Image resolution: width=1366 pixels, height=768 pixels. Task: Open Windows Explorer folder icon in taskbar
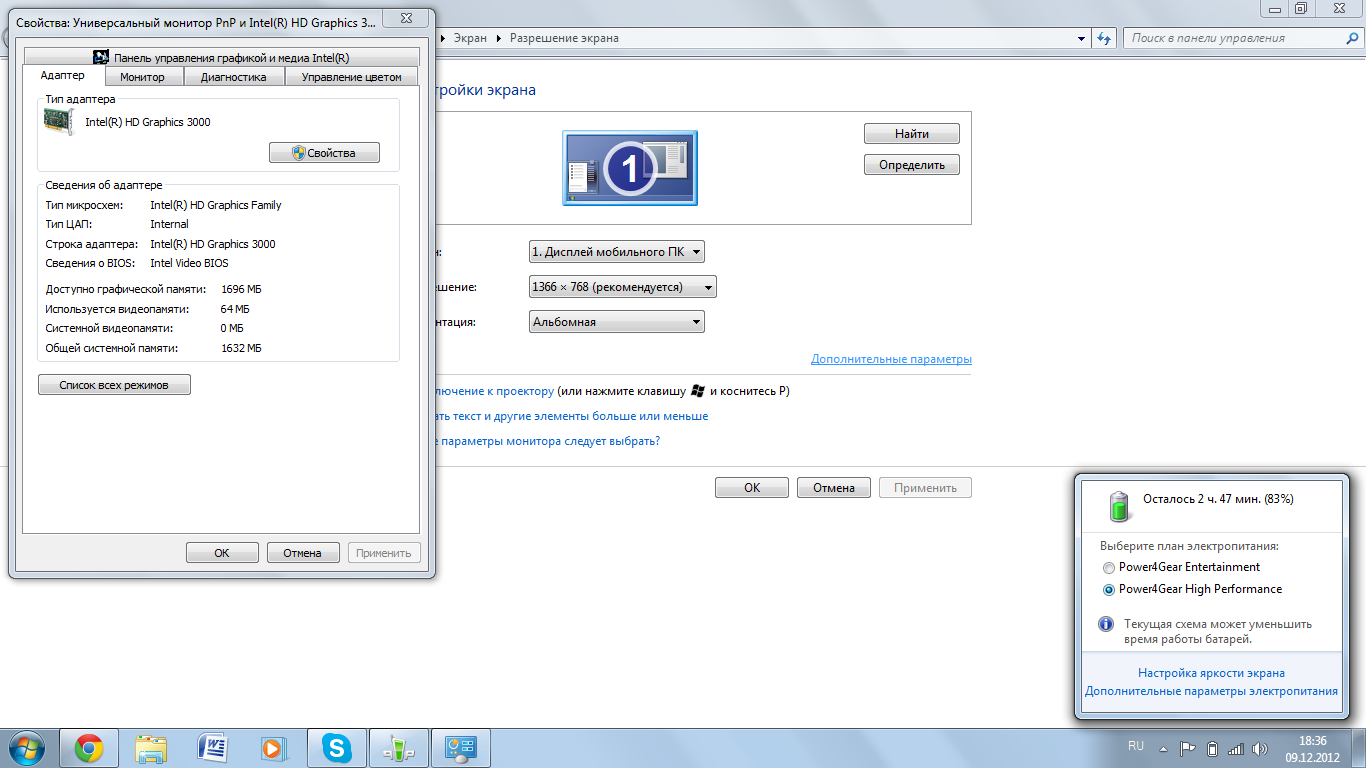[x=151, y=747]
